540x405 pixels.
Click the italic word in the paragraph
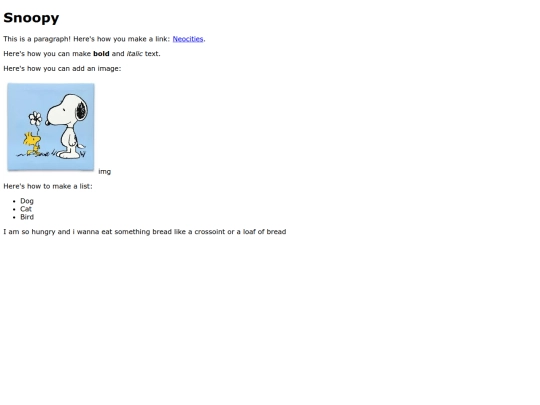click(135, 54)
